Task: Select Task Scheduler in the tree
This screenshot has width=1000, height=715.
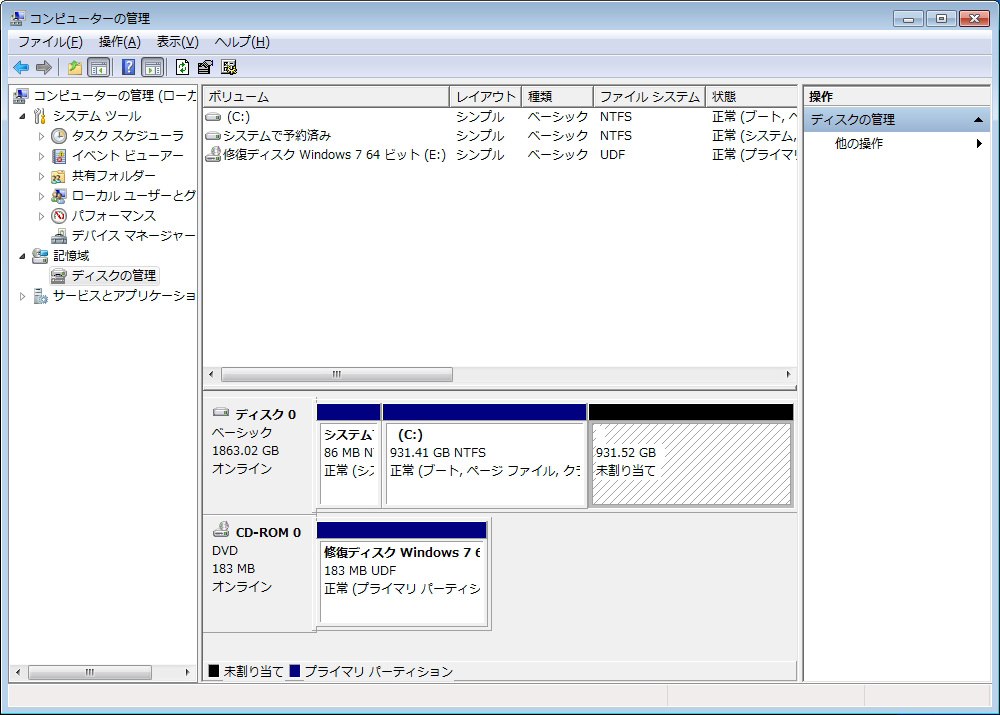Action: click(127, 136)
